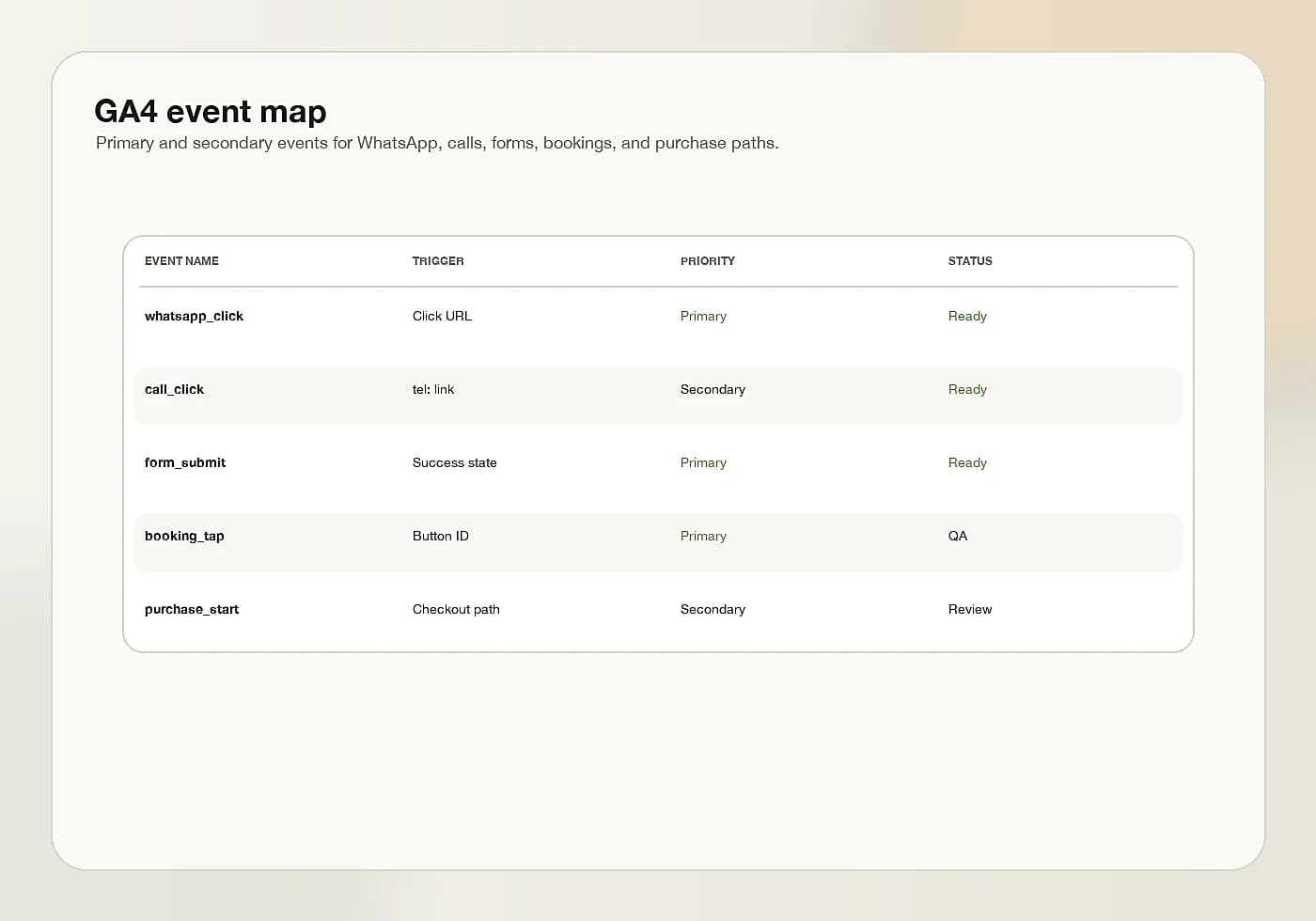Click Primary priority in form_submit row

click(x=703, y=462)
